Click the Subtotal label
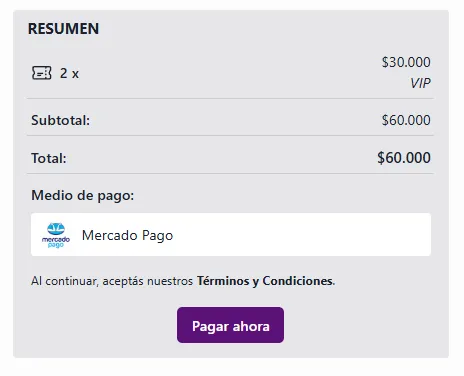 tap(60, 120)
